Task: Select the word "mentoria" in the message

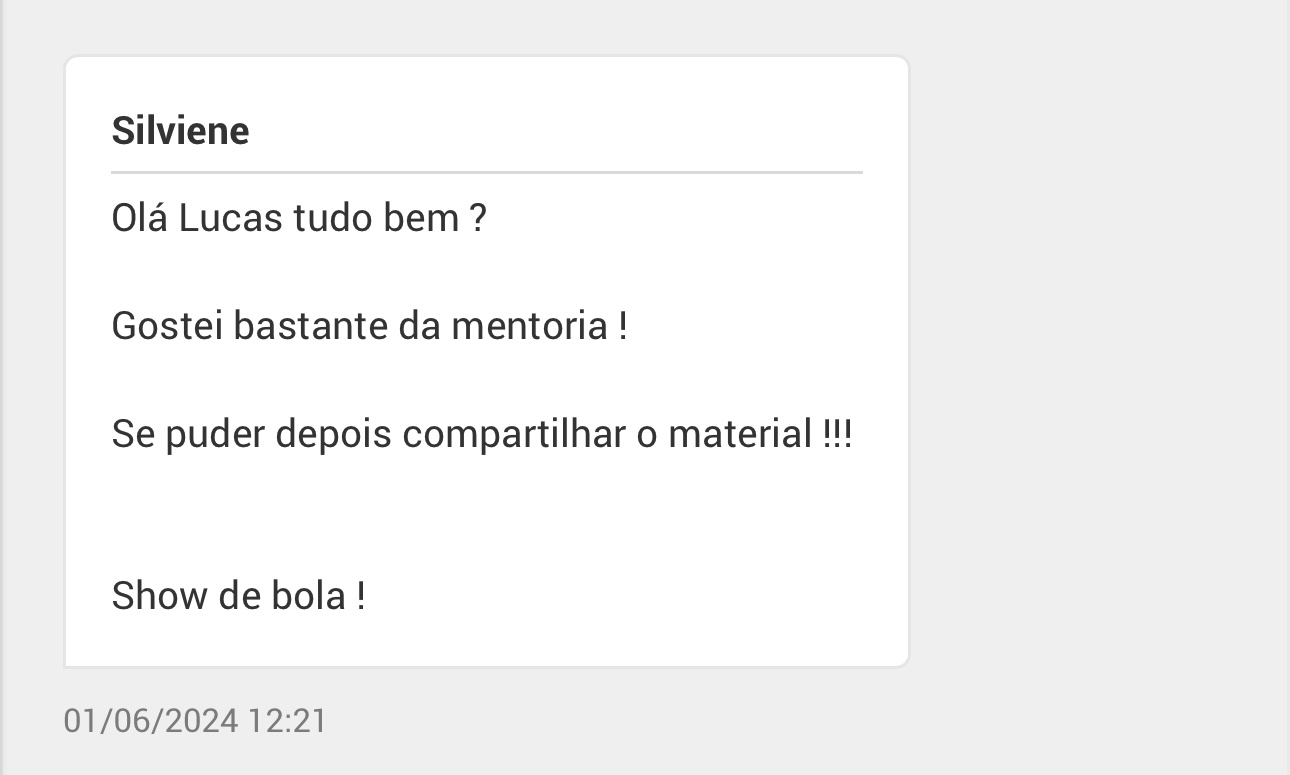Action: point(529,326)
